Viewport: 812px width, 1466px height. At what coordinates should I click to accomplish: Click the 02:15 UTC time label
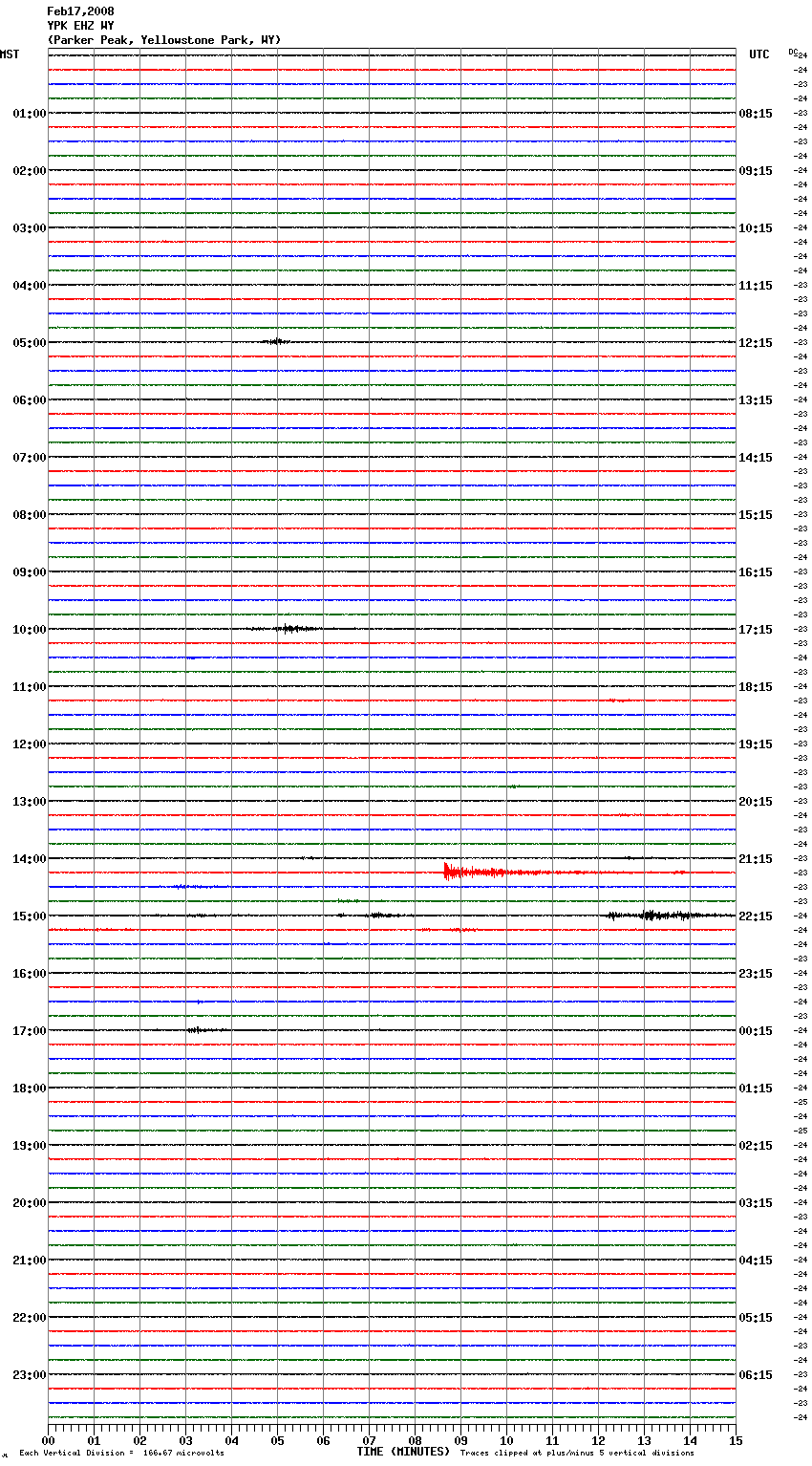pyautogui.click(x=756, y=1146)
